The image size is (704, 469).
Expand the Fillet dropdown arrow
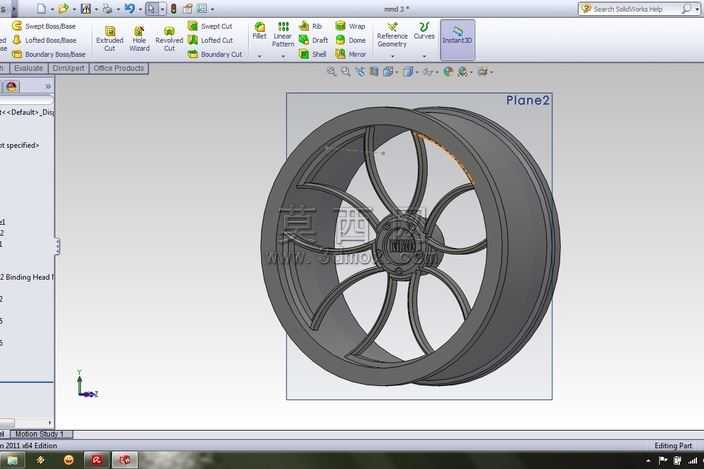260,56
